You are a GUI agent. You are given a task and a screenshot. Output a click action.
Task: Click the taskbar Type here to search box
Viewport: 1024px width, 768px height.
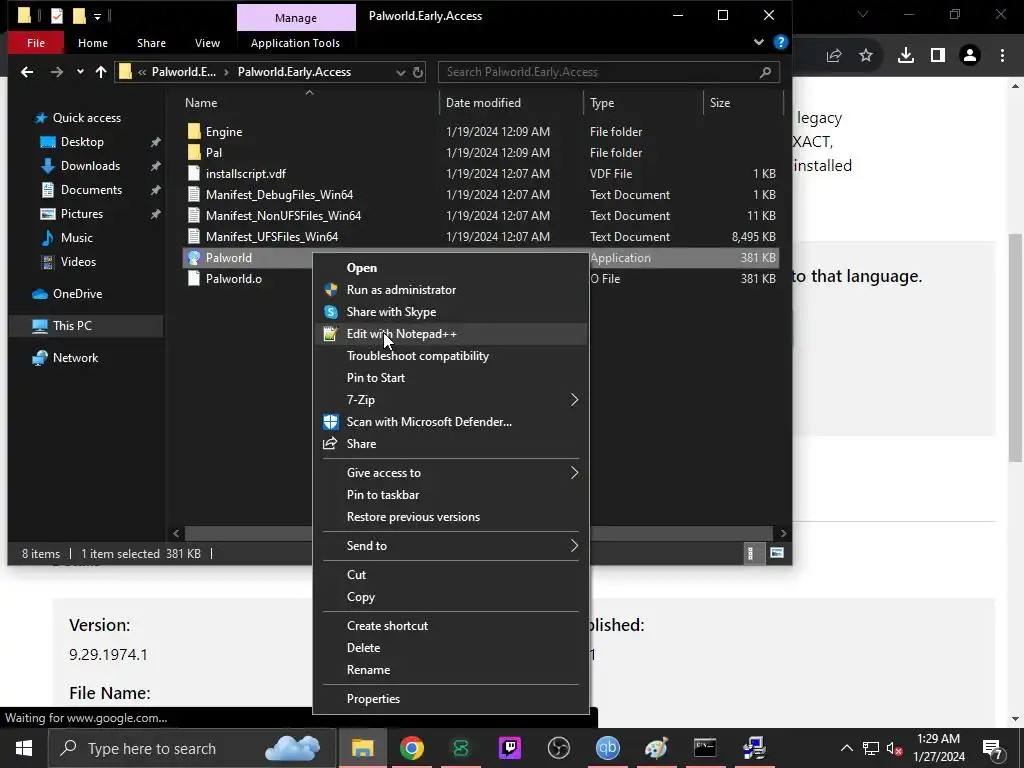point(193,748)
